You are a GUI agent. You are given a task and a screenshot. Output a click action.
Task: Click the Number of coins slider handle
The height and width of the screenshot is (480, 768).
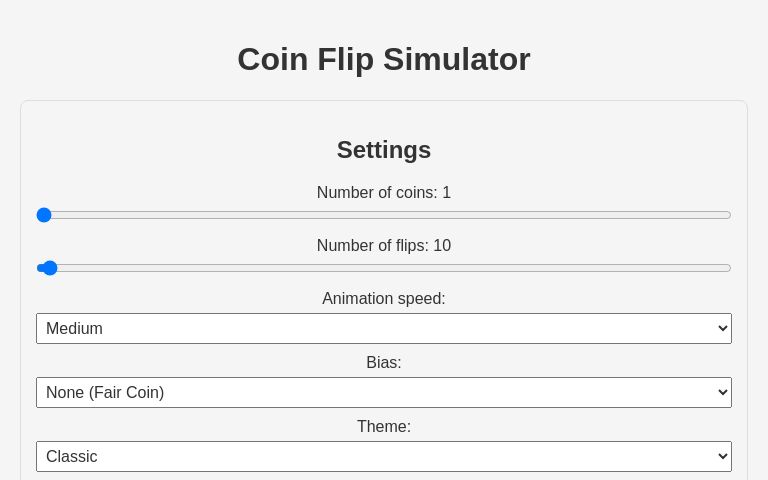click(44, 215)
